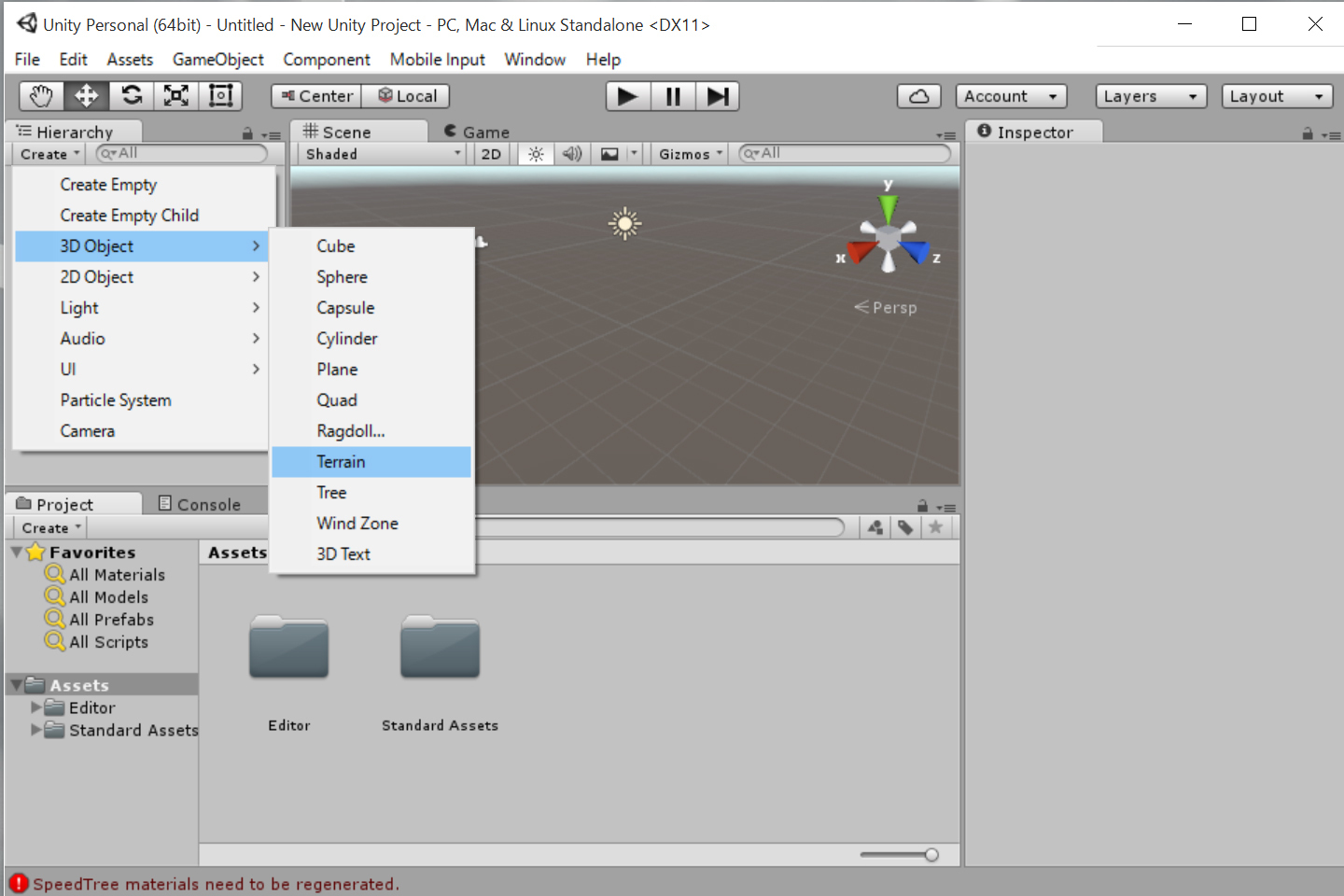Open Project panel options menu
Image resolution: width=1344 pixels, height=896 pixels.
tap(946, 508)
